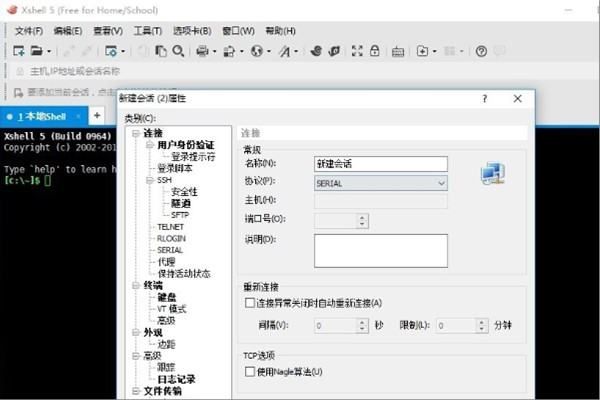Toggle the fullscreen toolbar icon
Image resolution: width=600 pixels, height=400 pixels.
(357, 51)
